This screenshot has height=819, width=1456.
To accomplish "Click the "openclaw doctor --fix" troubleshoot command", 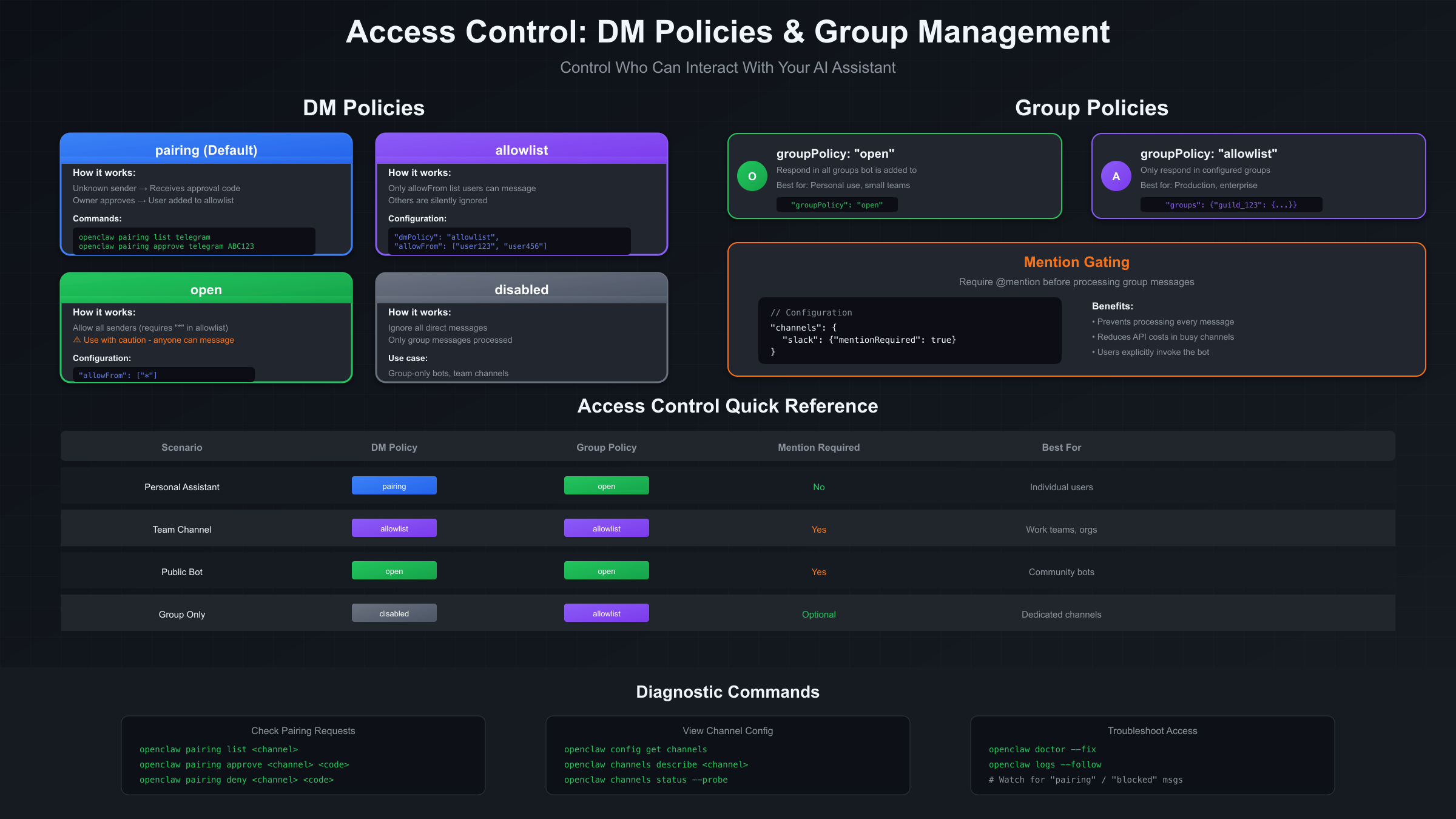I will (x=1042, y=749).
